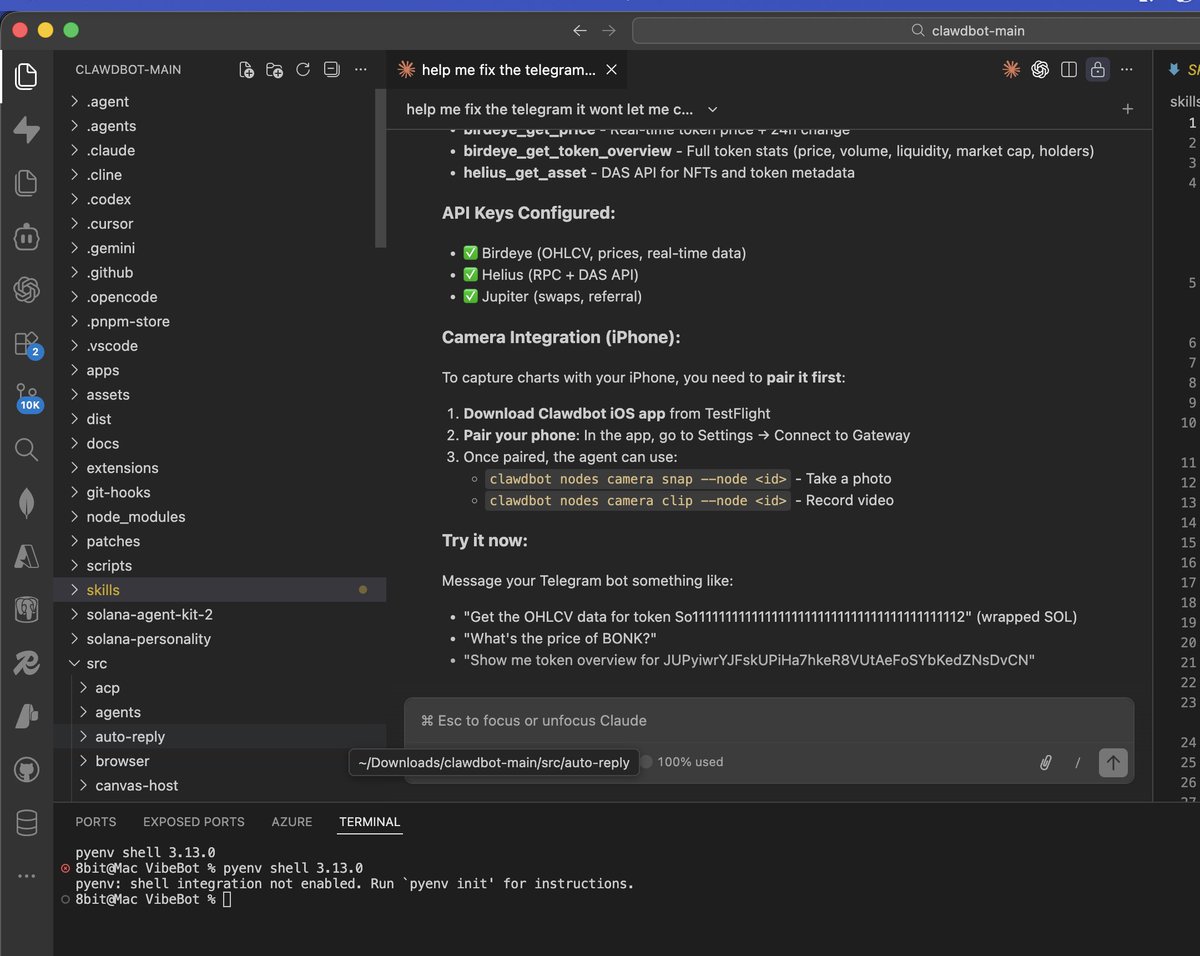This screenshot has height=956, width=1200.
Task: Click the Claude spark icon in the editor toolbar
Action: pyautogui.click(x=1011, y=70)
